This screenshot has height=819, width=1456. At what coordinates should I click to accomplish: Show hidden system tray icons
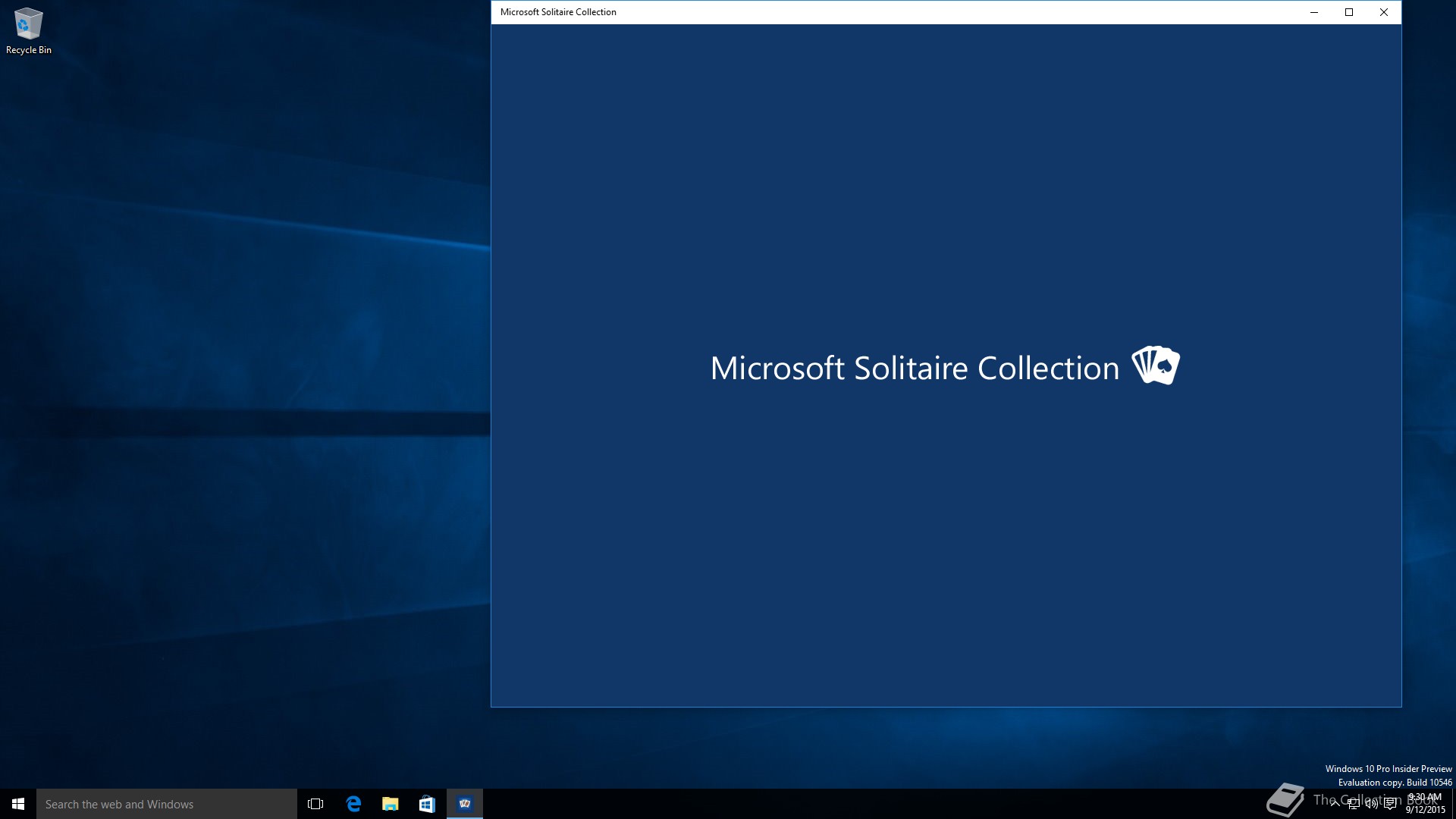point(1335,804)
